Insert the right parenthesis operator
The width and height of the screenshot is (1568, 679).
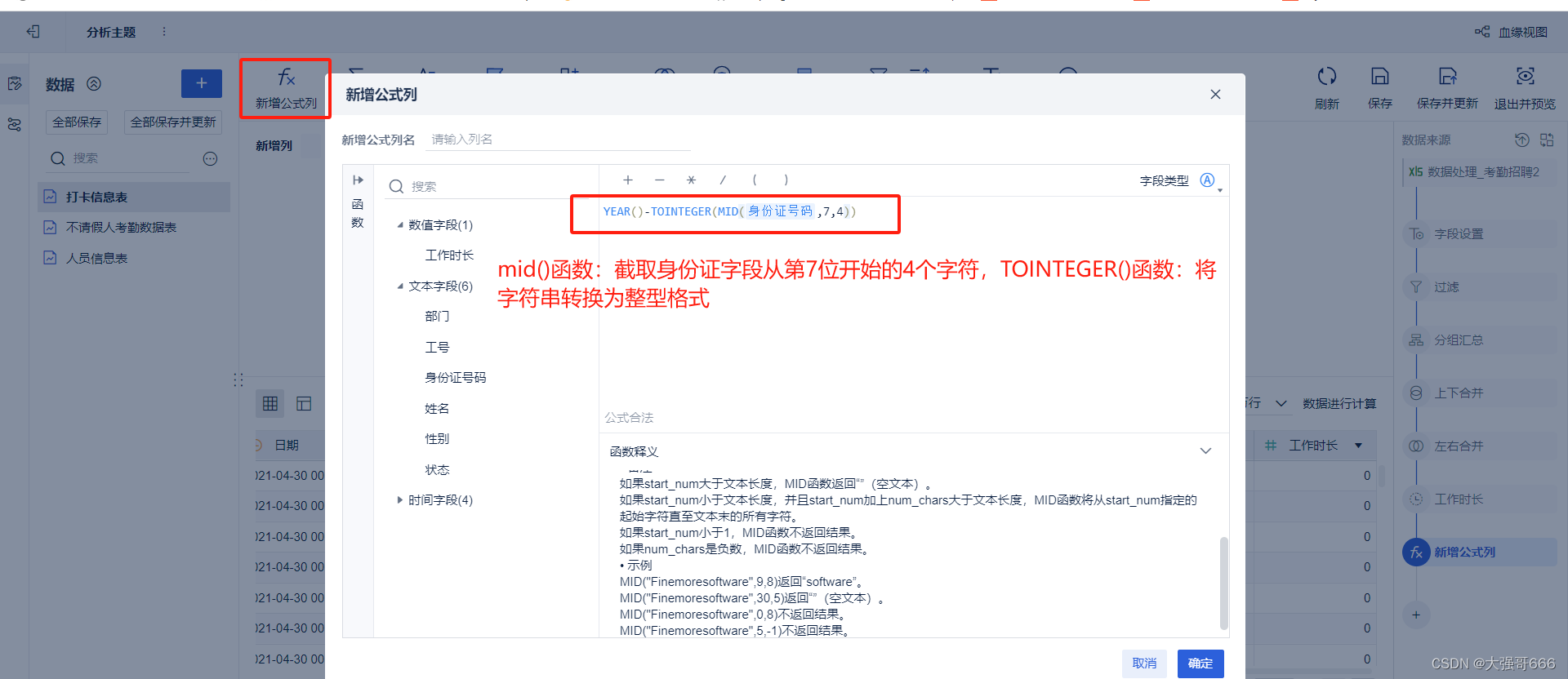786,180
